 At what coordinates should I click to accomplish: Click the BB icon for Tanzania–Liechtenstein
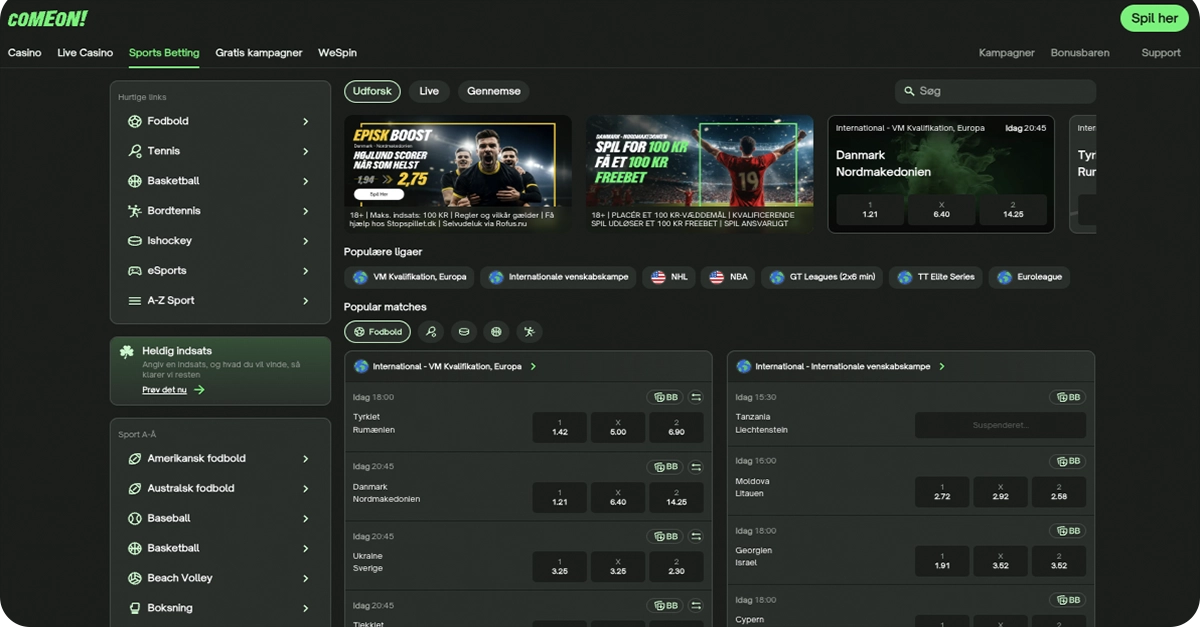1069,397
